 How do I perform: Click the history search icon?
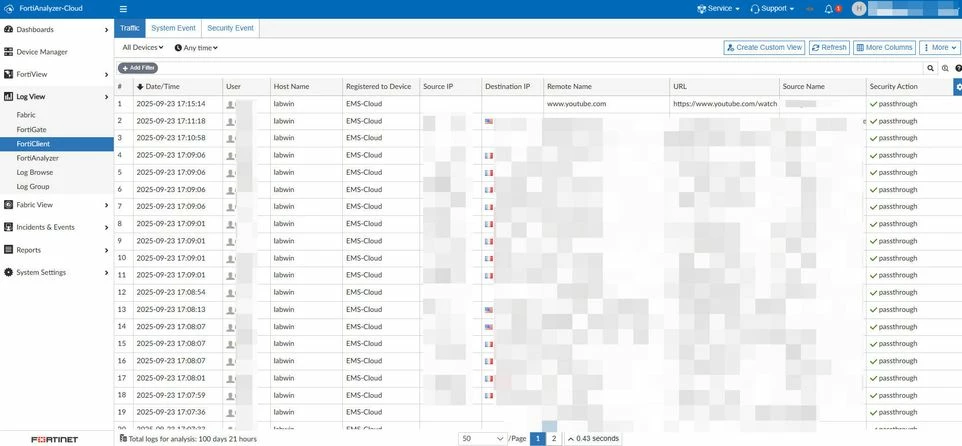(x=945, y=68)
